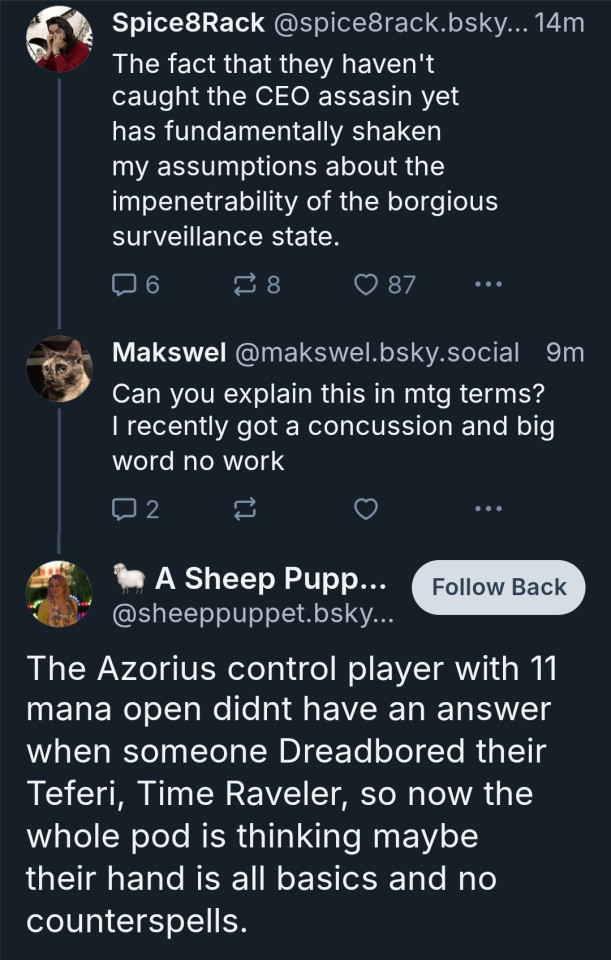This screenshot has height=960, width=611.
Task: Open the 14m timestamp on Spice8Rack's post
Action: click(559, 24)
